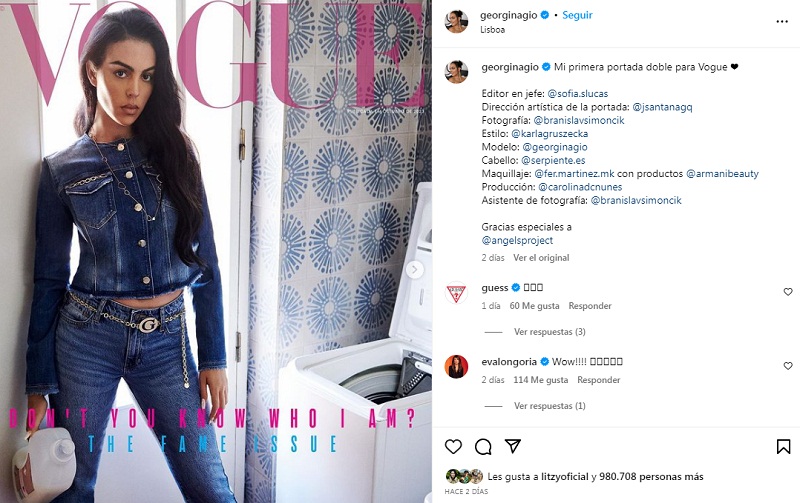Open comments with the speech bubble icon
This screenshot has width=800, height=503.
[483, 447]
